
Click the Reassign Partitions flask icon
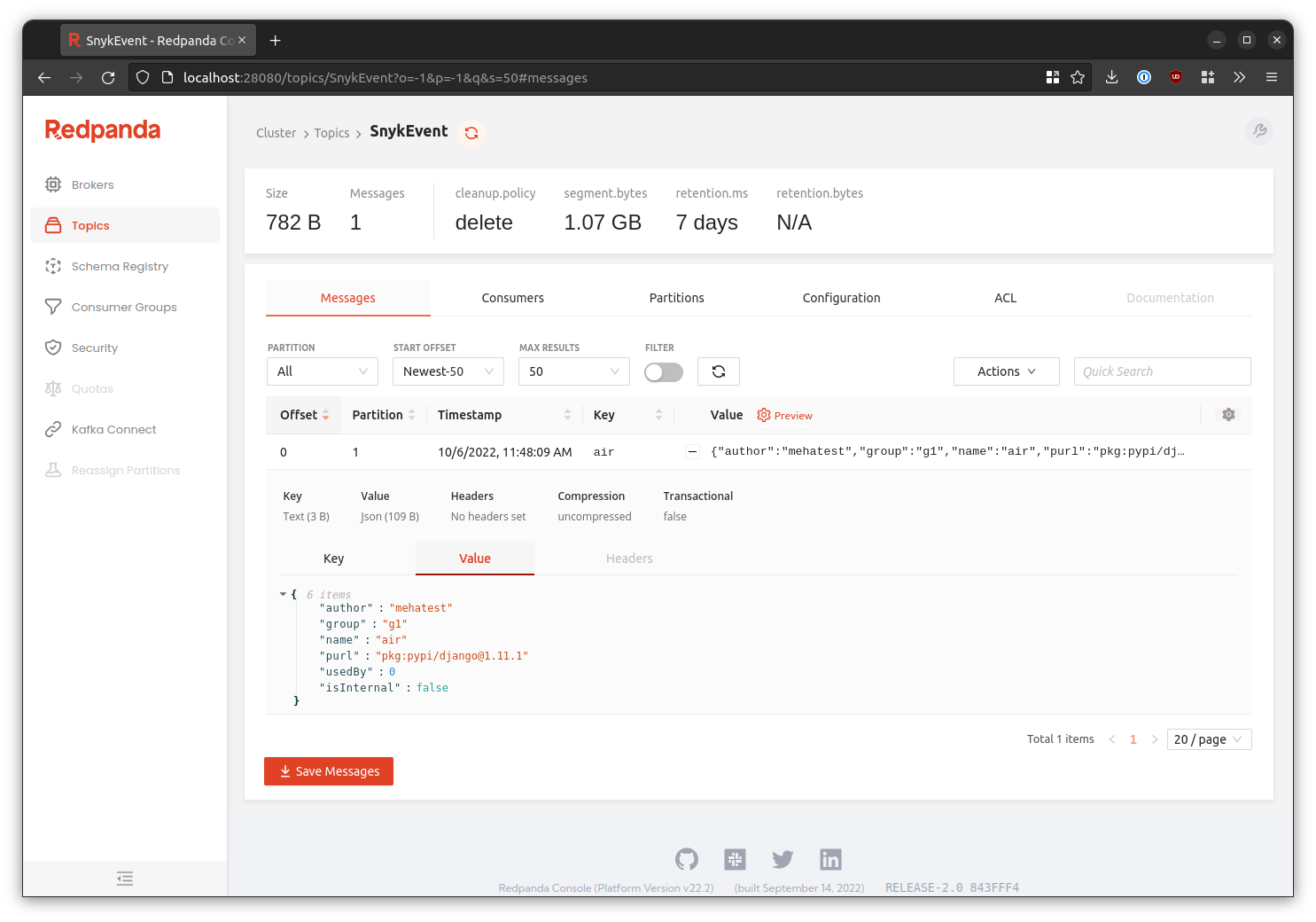53,470
